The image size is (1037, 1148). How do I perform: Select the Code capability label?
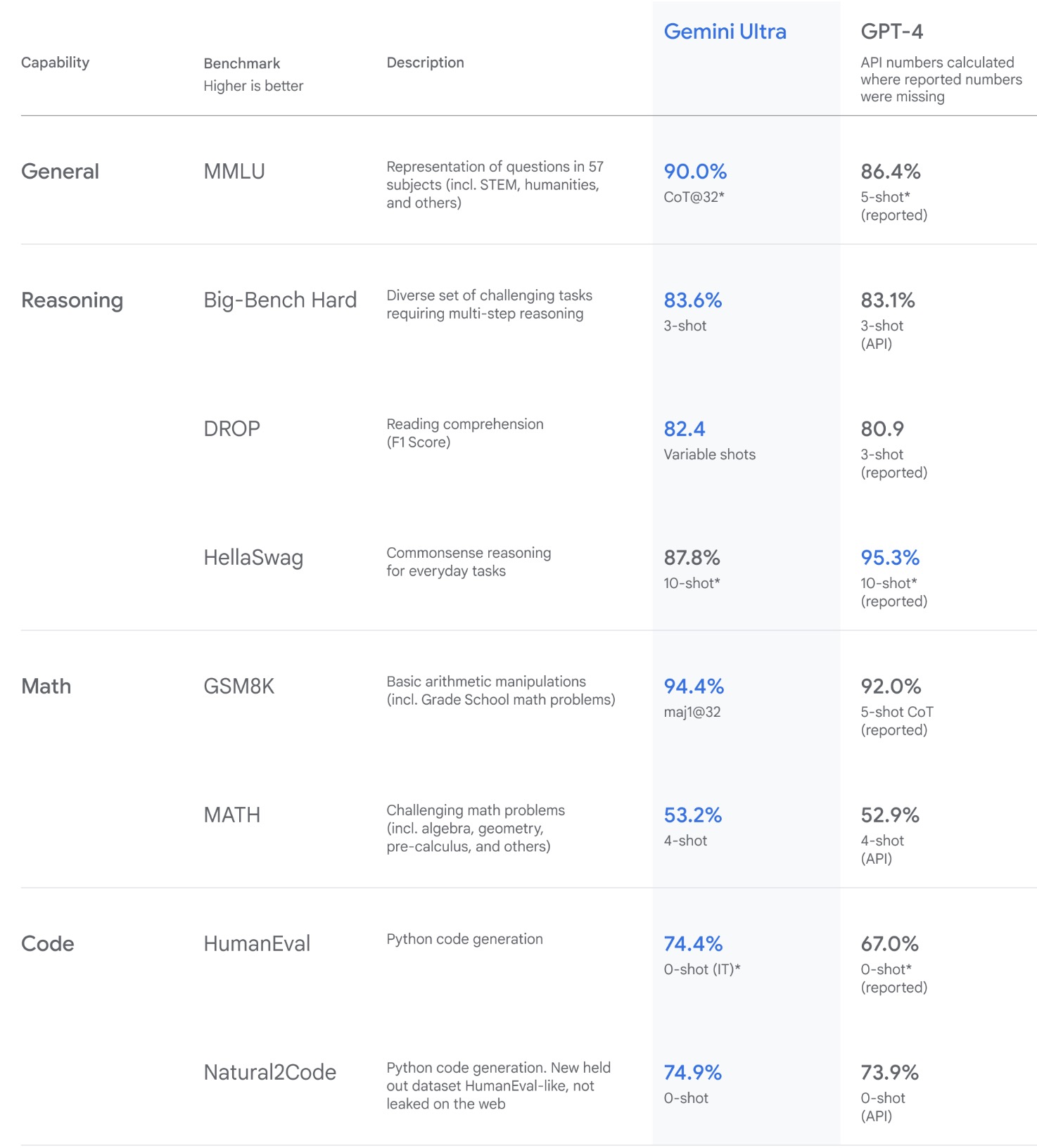pyautogui.click(x=47, y=943)
